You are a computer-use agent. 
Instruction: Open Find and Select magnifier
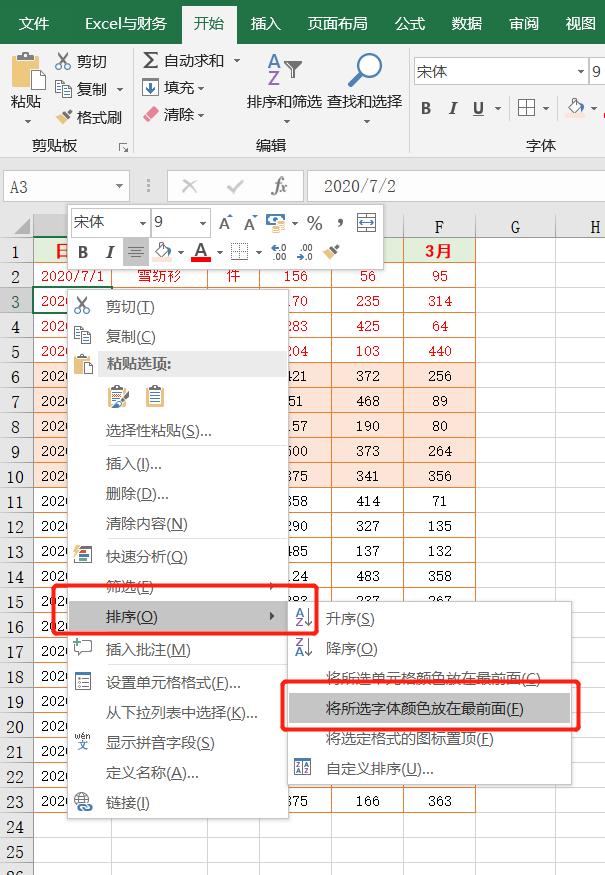(x=364, y=88)
